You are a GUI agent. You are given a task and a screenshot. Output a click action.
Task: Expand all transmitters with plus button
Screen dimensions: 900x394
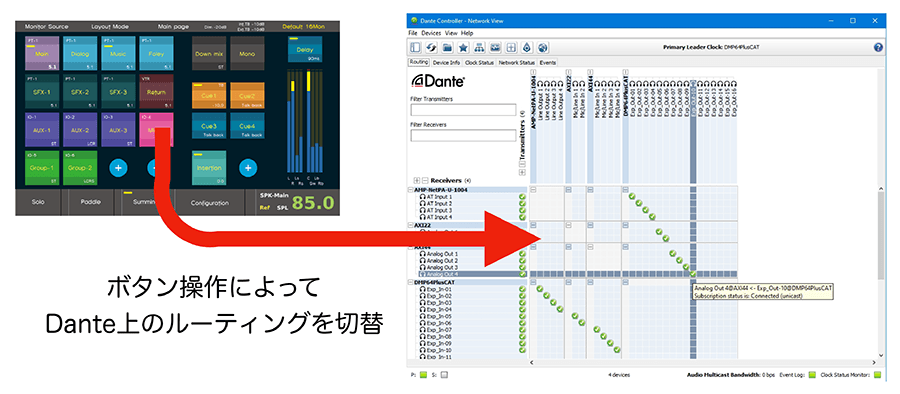click(x=522, y=172)
